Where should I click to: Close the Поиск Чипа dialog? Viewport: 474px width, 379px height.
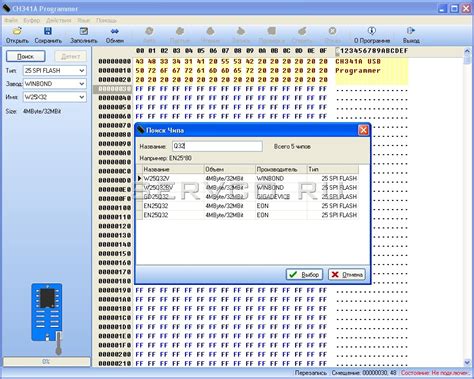(x=363, y=130)
